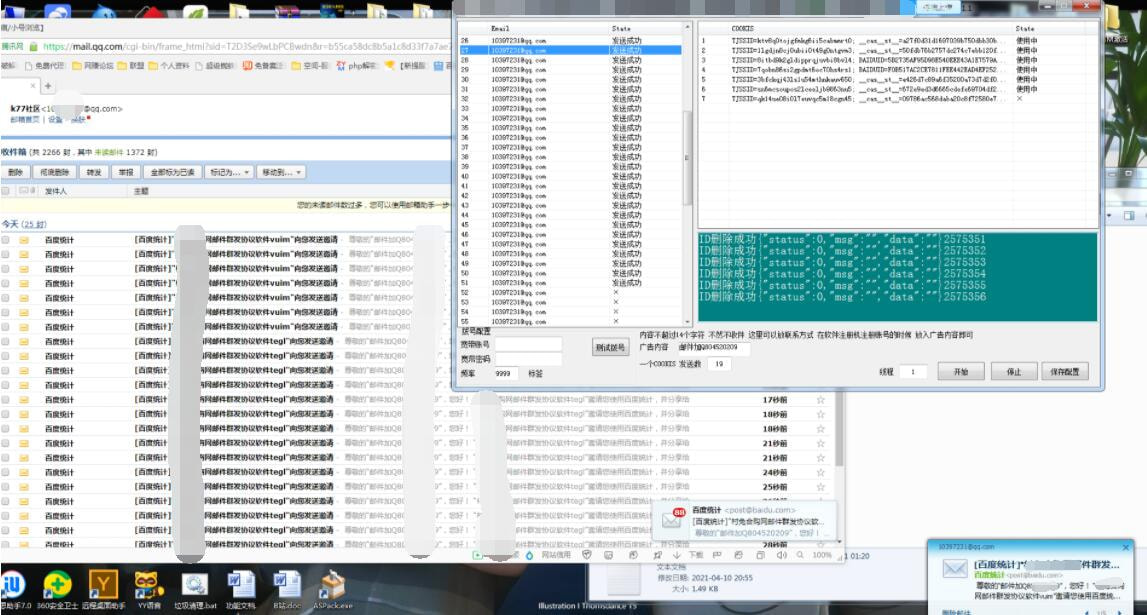Click the 停止 button in sender tool

coord(1013,371)
